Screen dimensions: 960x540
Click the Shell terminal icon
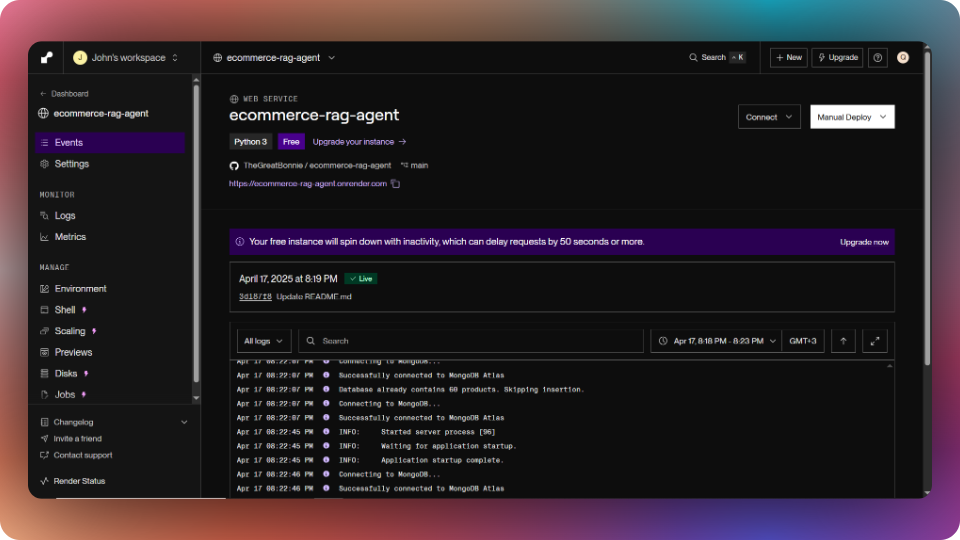44,310
